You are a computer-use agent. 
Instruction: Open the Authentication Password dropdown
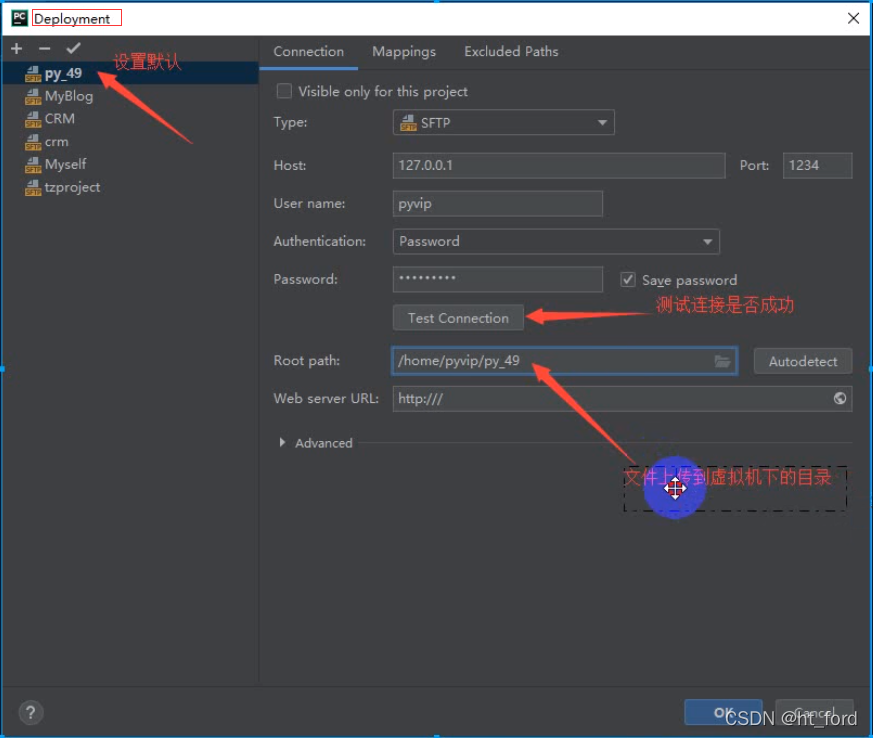point(556,242)
